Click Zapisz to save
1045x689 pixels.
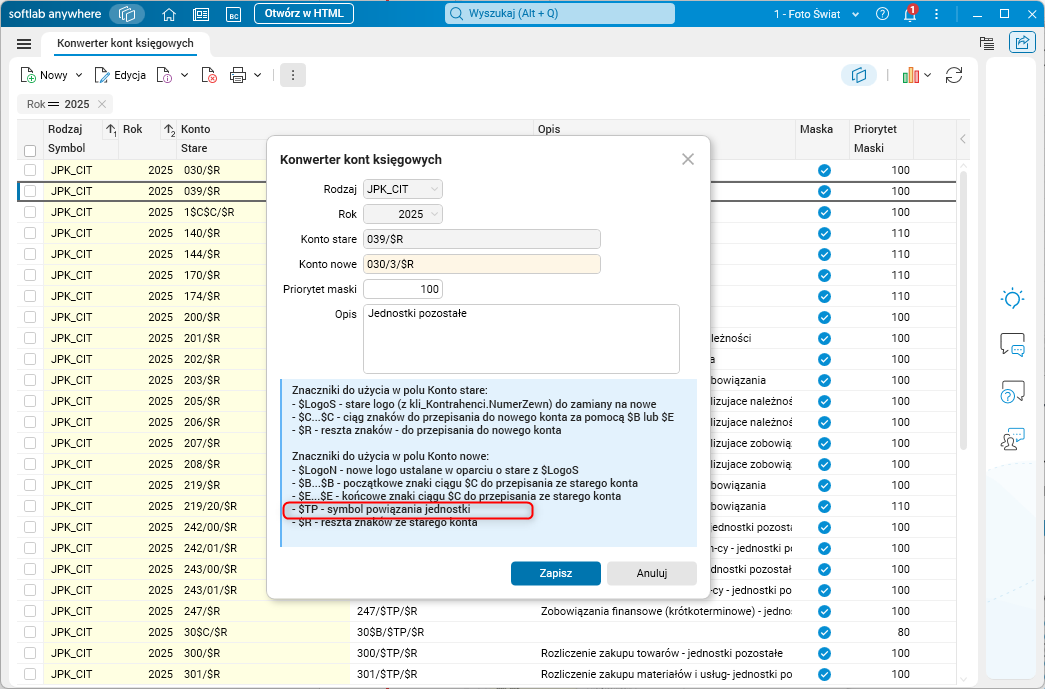click(556, 573)
